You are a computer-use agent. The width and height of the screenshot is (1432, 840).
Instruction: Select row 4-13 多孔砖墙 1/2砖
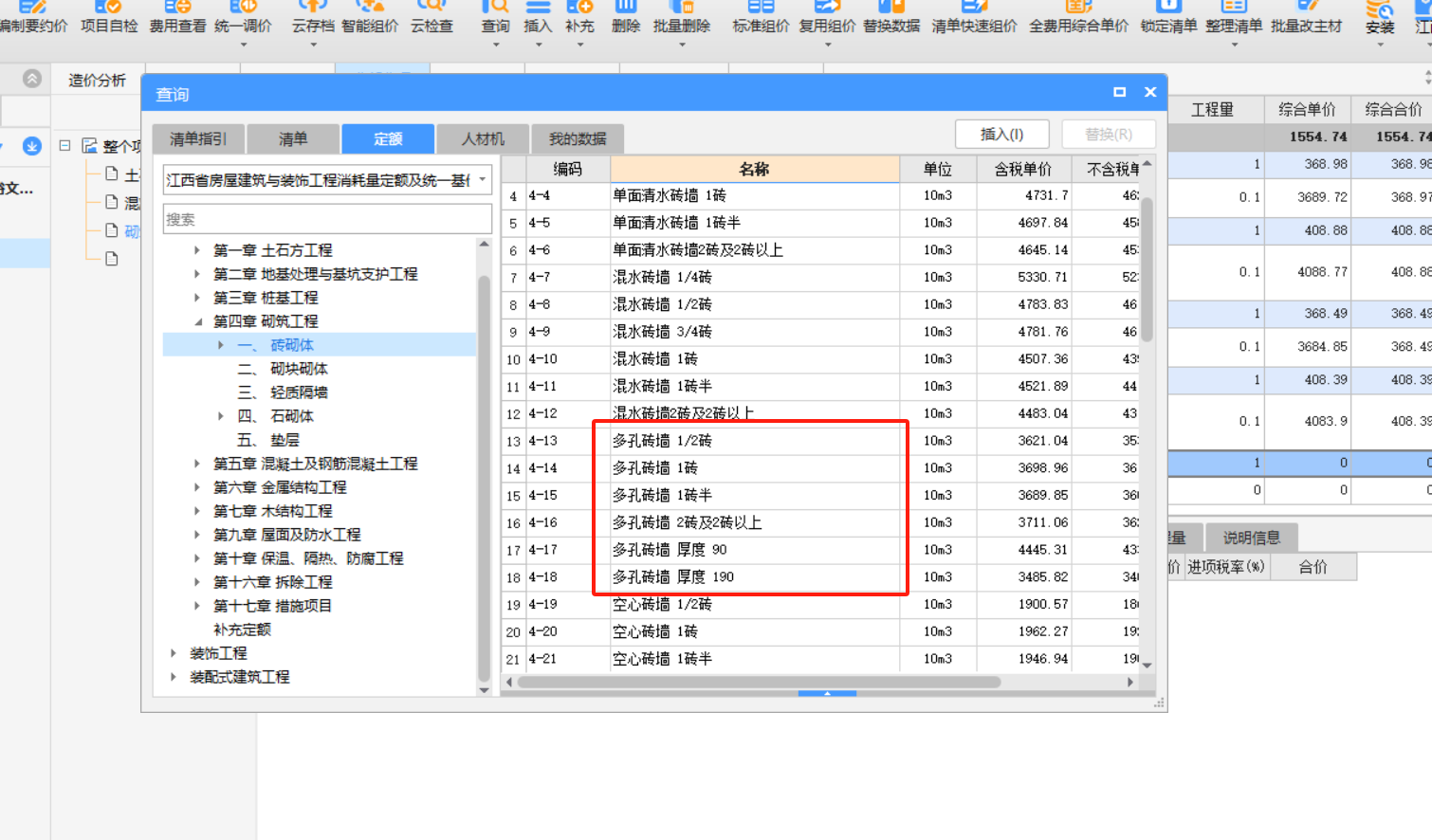pyautogui.click(x=820, y=441)
